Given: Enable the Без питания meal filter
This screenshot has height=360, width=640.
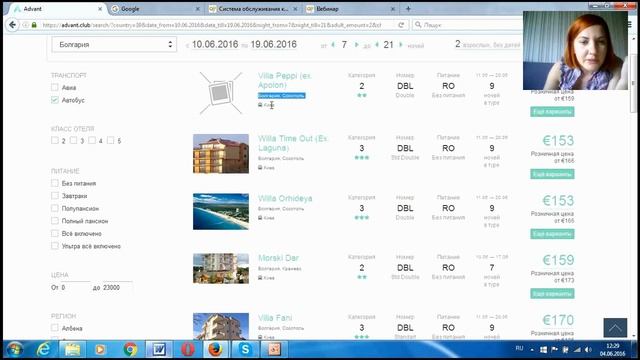Looking at the screenshot, I should (55, 183).
